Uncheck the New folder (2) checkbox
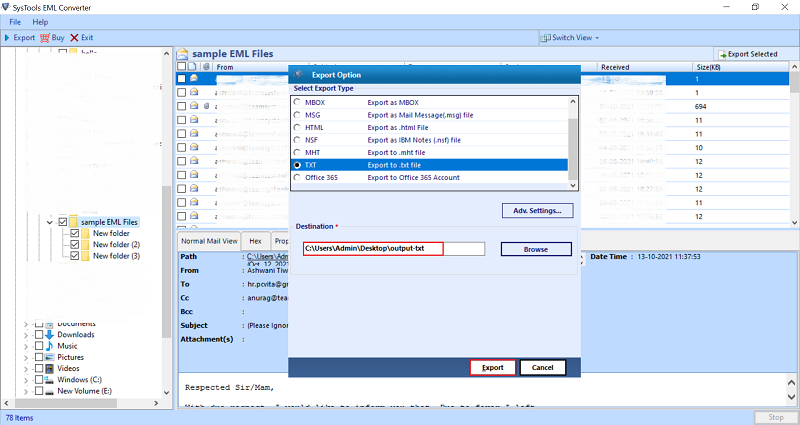 [x=74, y=244]
